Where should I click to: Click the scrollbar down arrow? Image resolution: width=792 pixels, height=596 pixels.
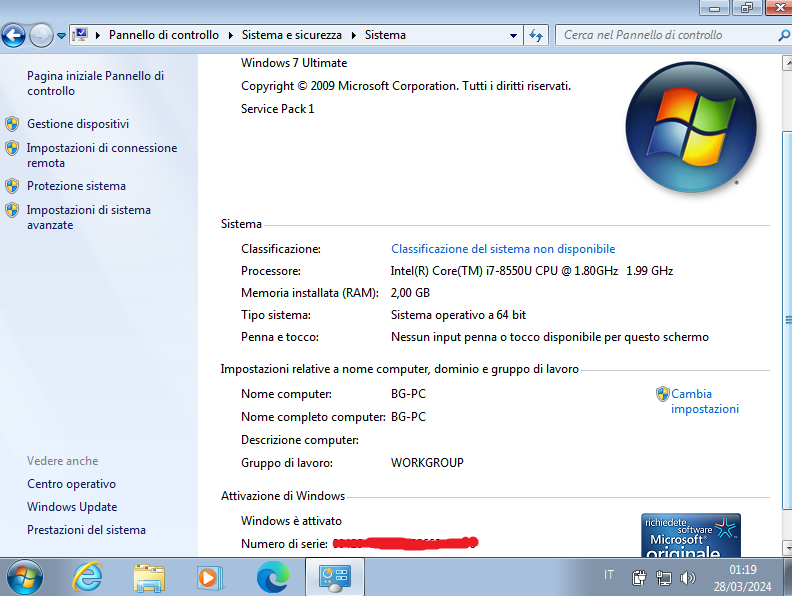click(x=787, y=548)
